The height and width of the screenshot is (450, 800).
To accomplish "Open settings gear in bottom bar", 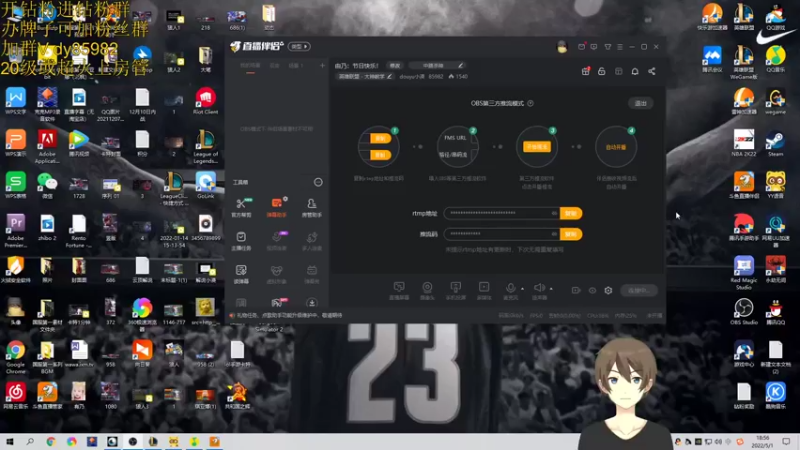I will [608, 290].
